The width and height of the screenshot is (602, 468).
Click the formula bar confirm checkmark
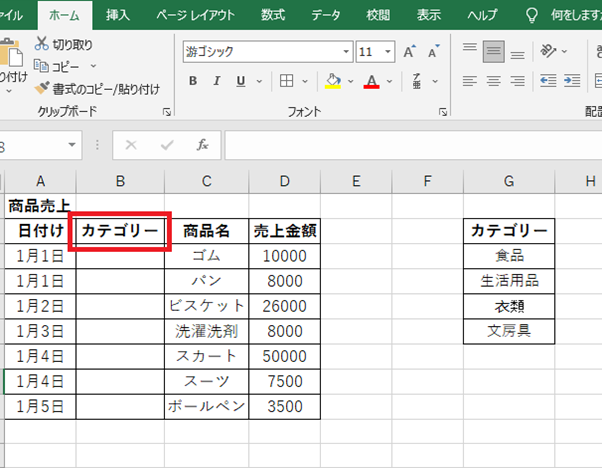pyautogui.click(x=167, y=145)
